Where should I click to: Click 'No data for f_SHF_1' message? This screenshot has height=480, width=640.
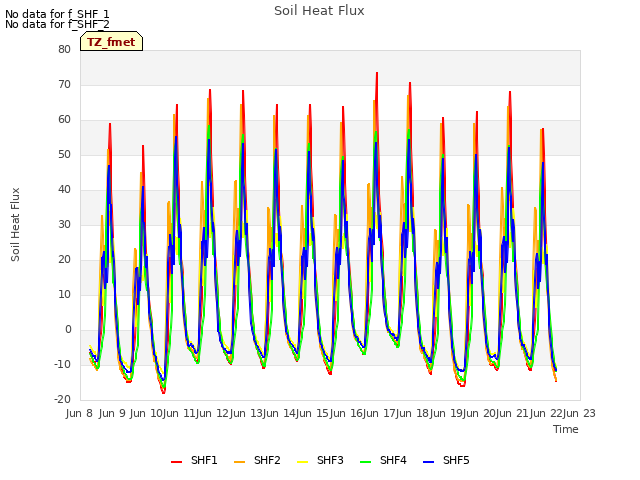[57, 14]
